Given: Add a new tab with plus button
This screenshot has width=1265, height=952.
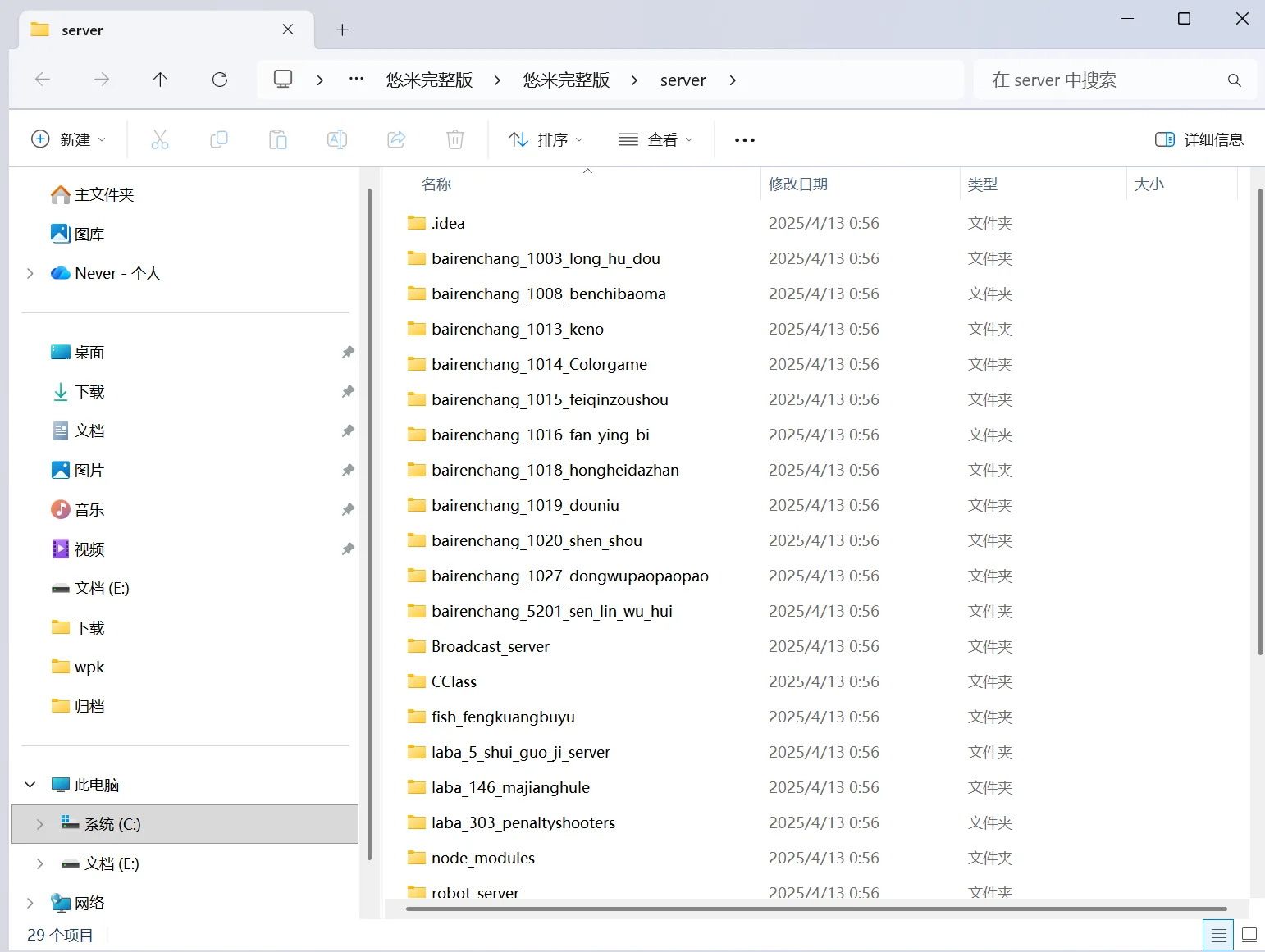Looking at the screenshot, I should (x=343, y=30).
